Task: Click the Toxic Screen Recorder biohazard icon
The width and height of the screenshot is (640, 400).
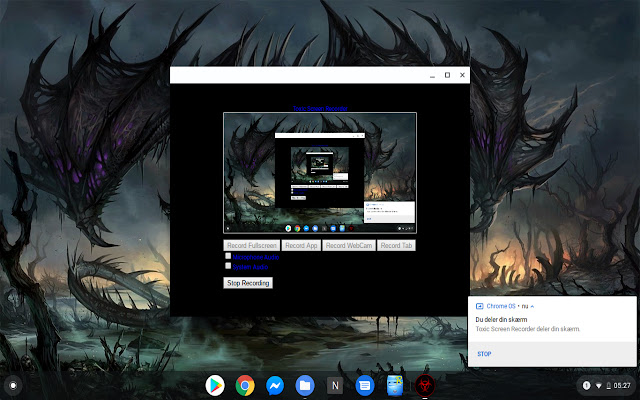Action: (425, 385)
